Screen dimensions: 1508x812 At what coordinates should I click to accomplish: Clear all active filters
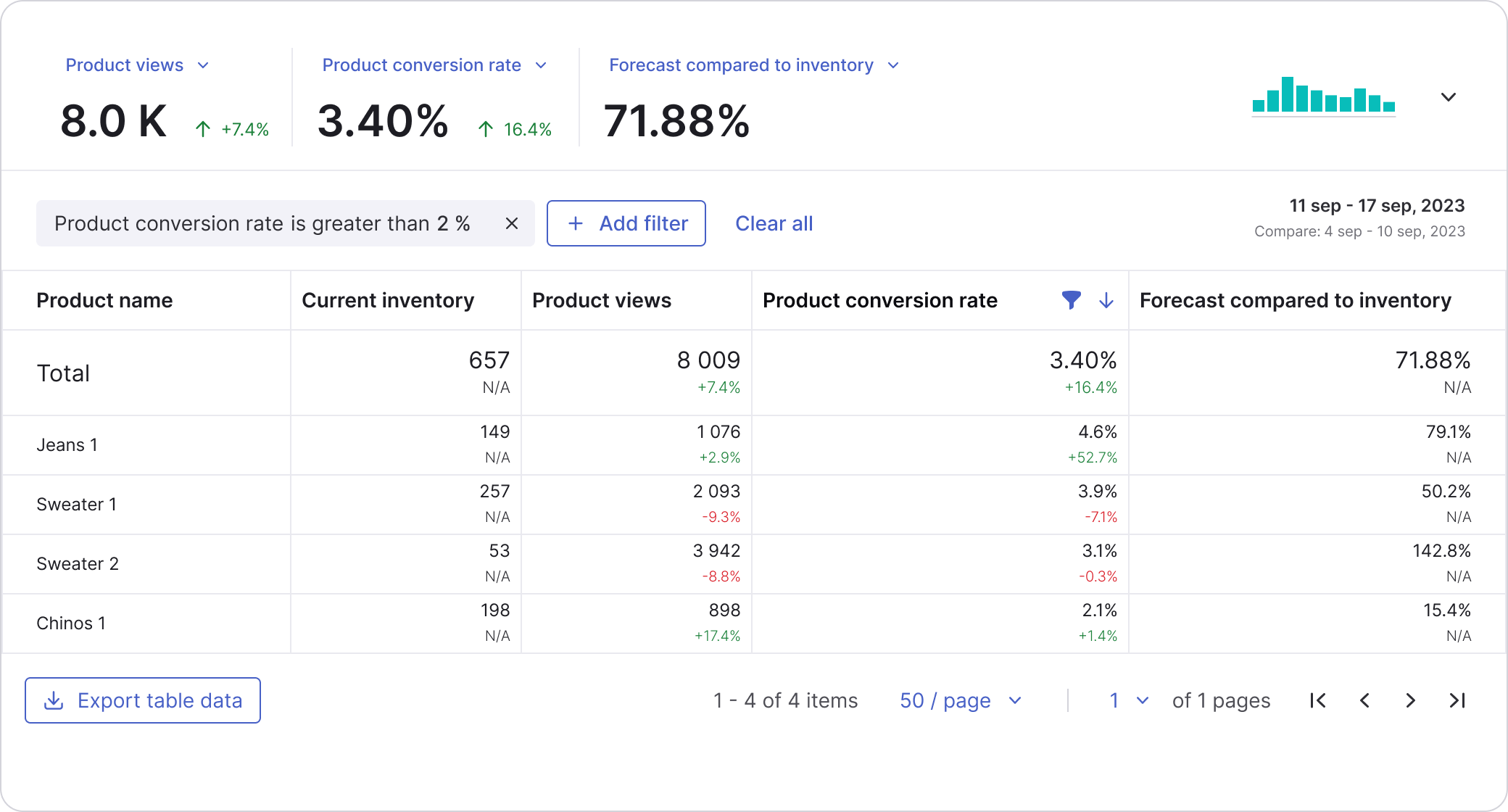click(x=774, y=223)
